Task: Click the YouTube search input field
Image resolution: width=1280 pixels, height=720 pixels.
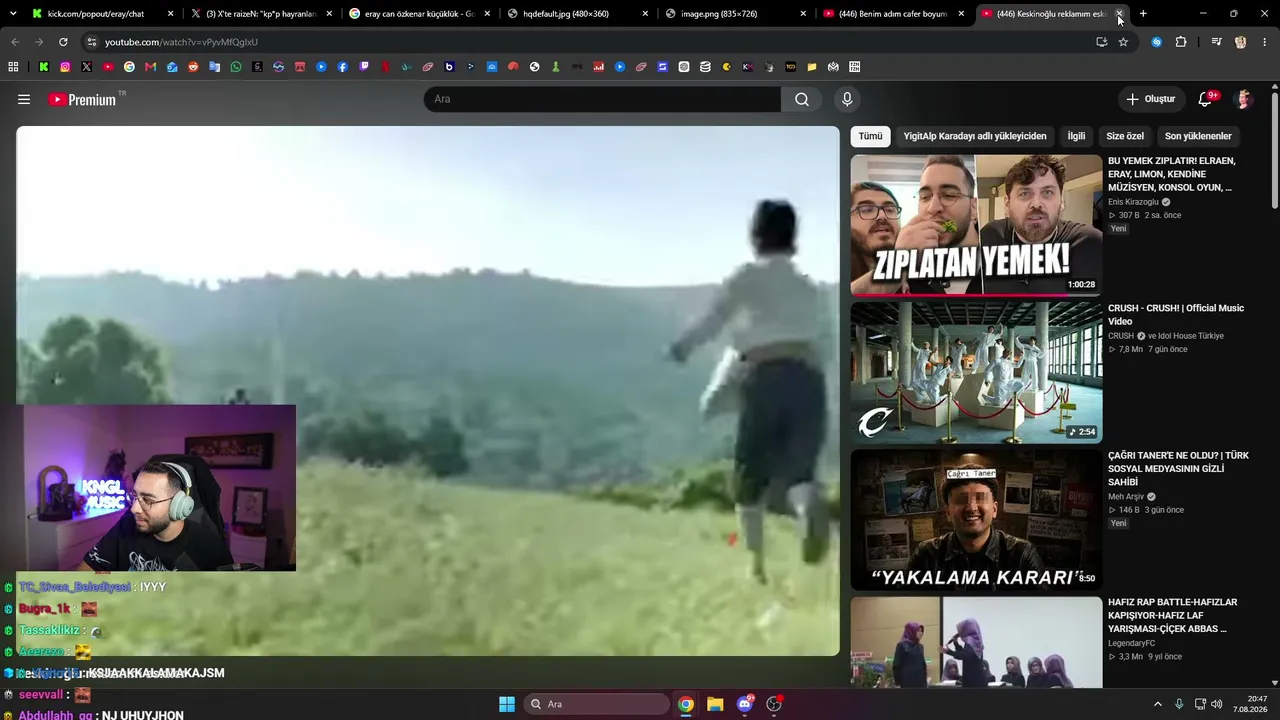Action: [x=602, y=99]
